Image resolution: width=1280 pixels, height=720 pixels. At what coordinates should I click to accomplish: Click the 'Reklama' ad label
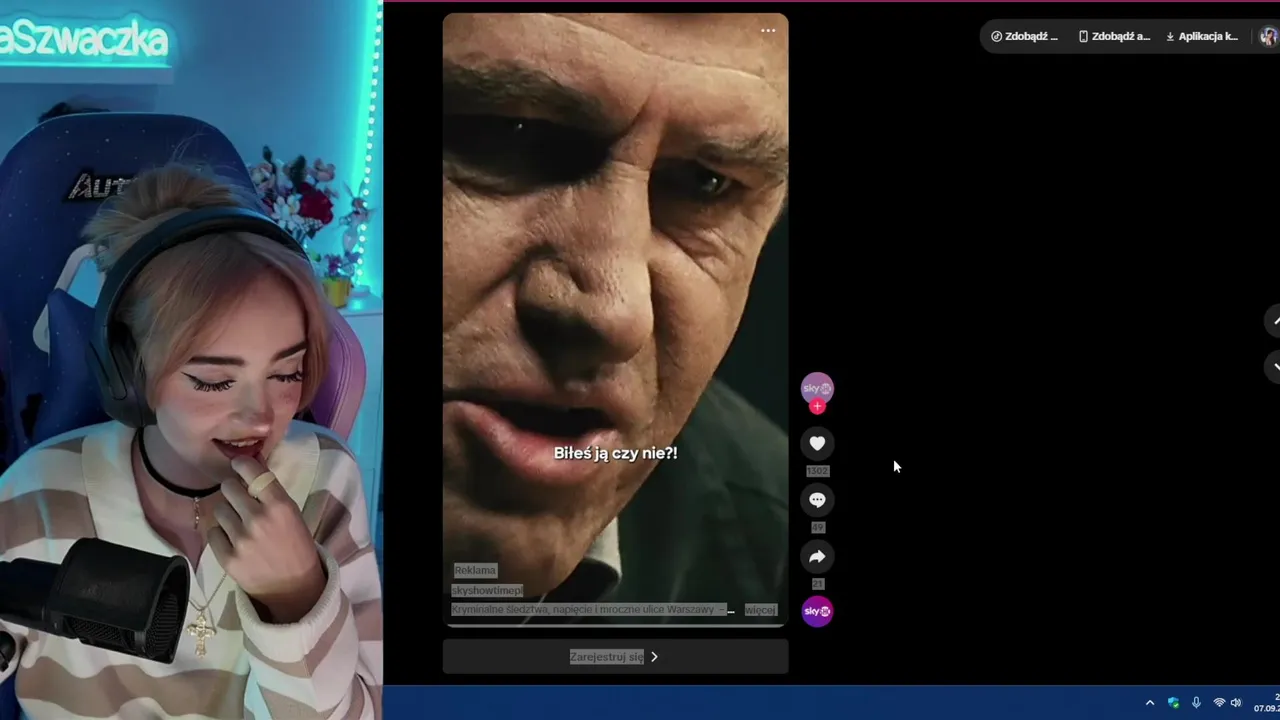(x=475, y=570)
